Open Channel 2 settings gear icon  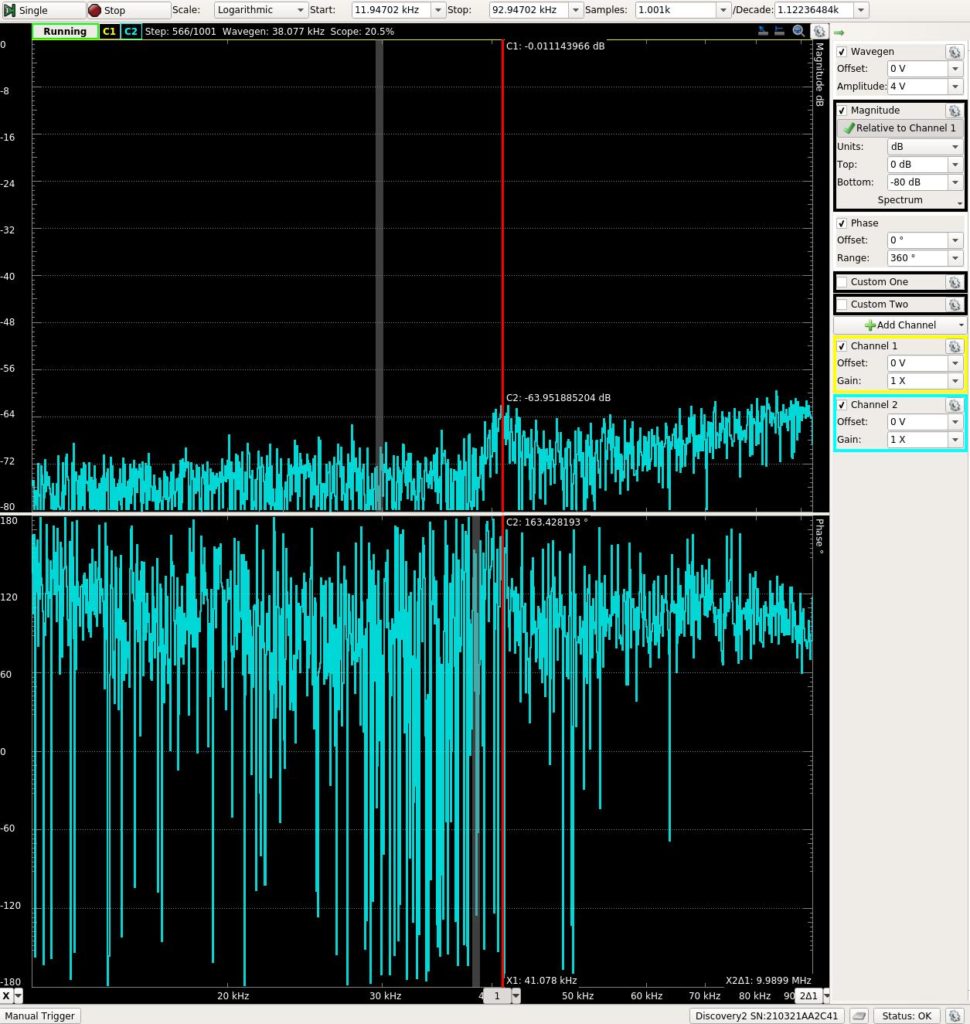tap(954, 405)
